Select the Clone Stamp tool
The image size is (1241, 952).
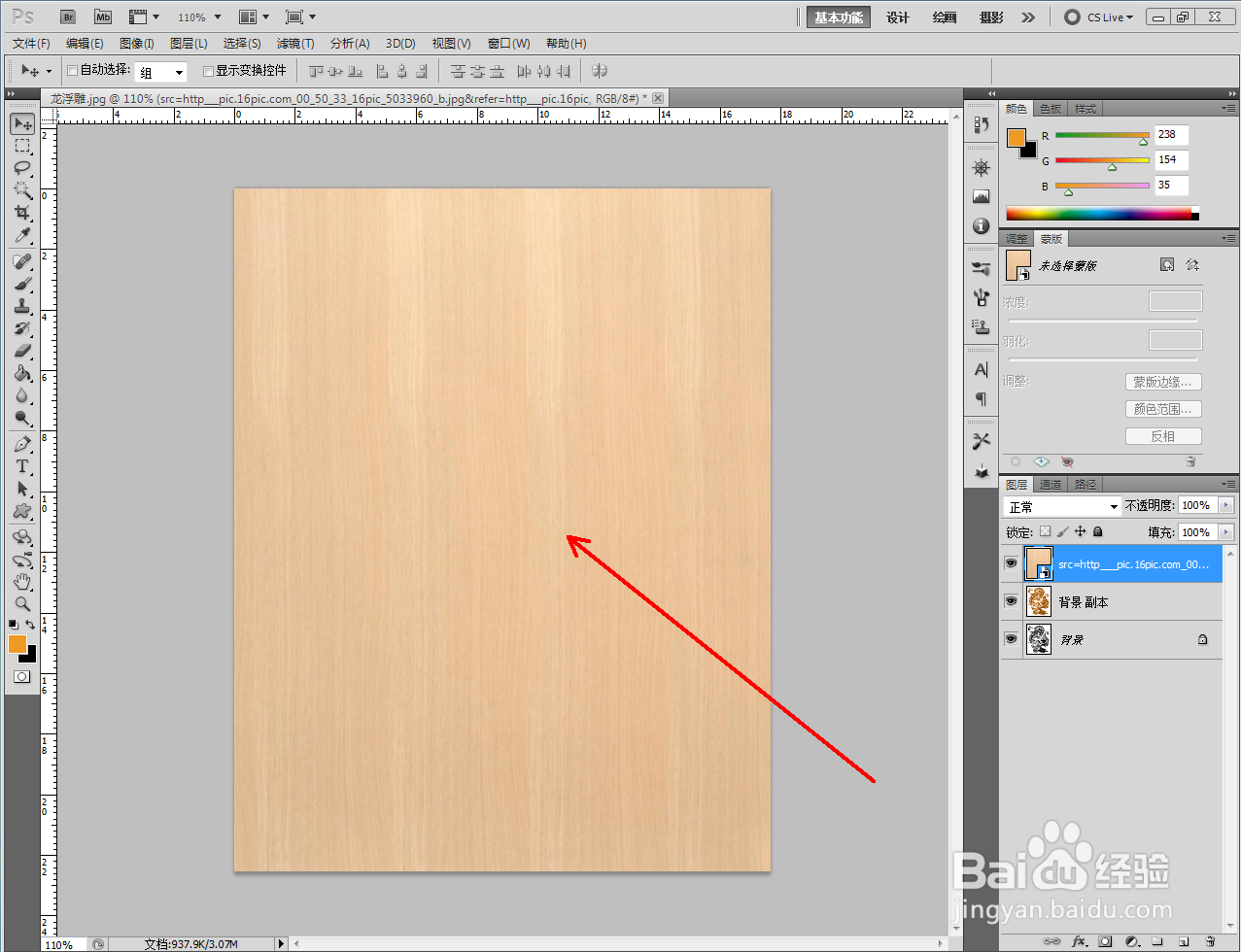pyautogui.click(x=22, y=307)
